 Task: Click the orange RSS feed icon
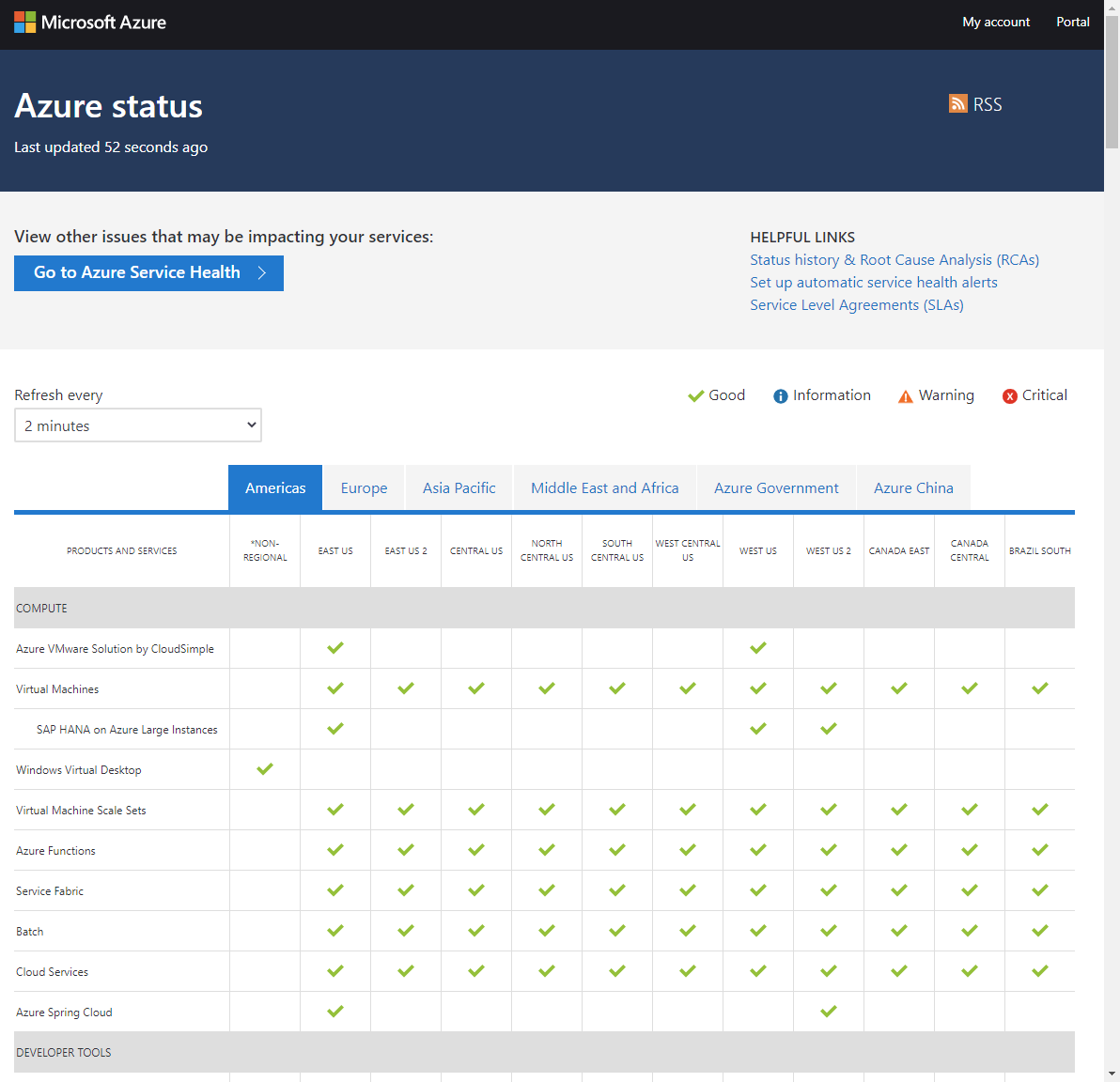point(957,103)
